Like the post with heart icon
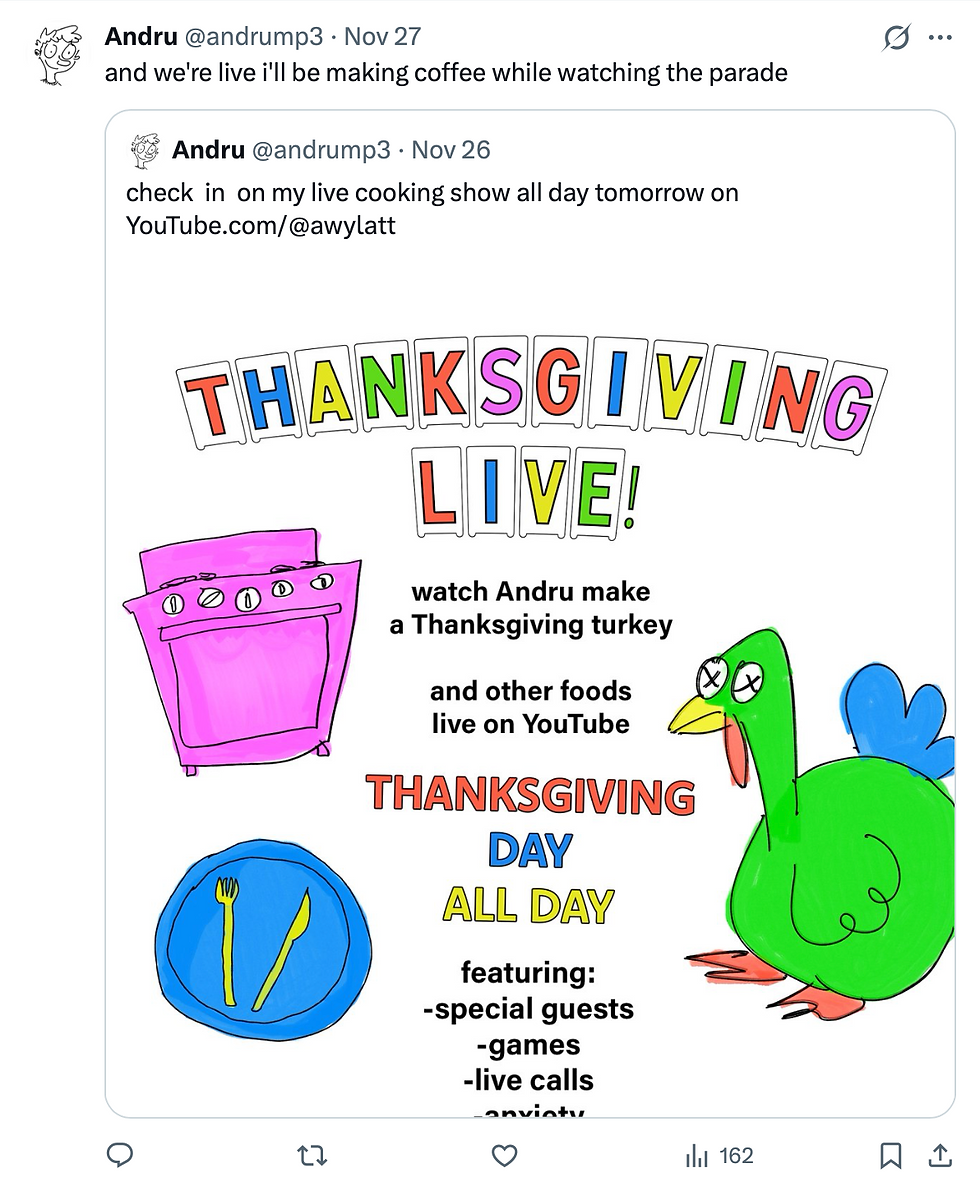980x1190 pixels. point(505,1156)
